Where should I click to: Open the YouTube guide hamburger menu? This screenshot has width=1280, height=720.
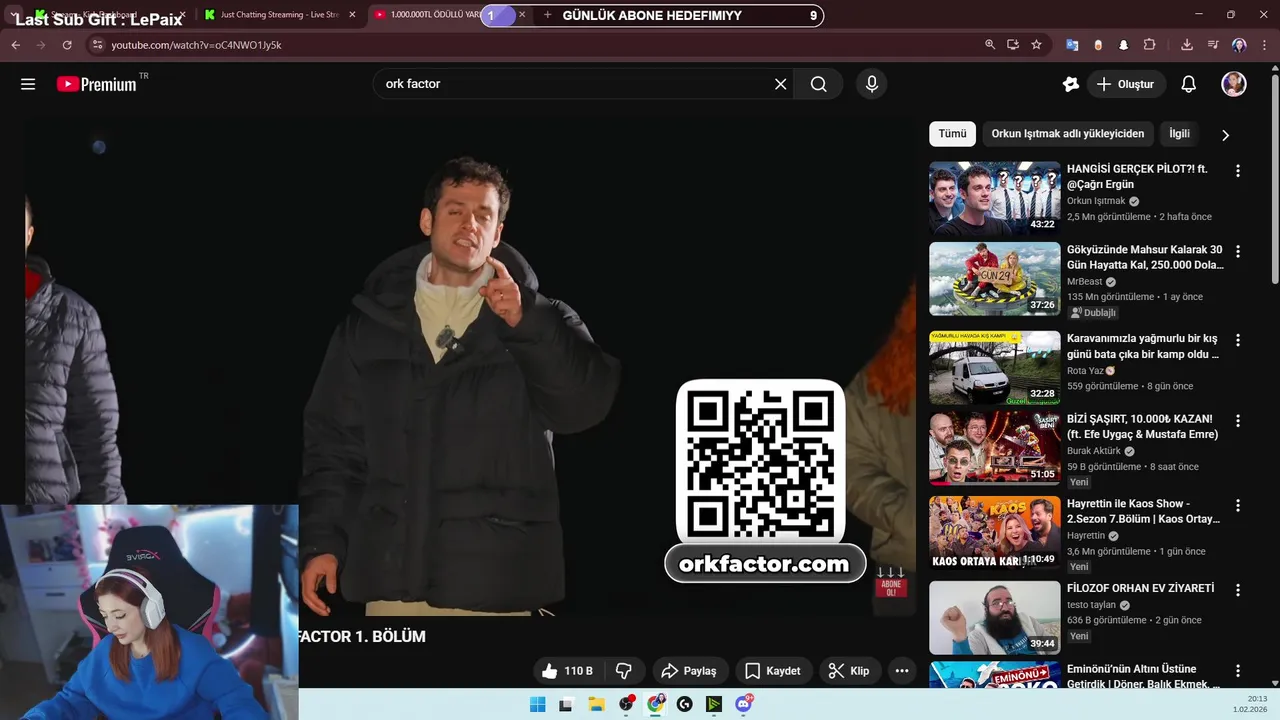[28, 84]
